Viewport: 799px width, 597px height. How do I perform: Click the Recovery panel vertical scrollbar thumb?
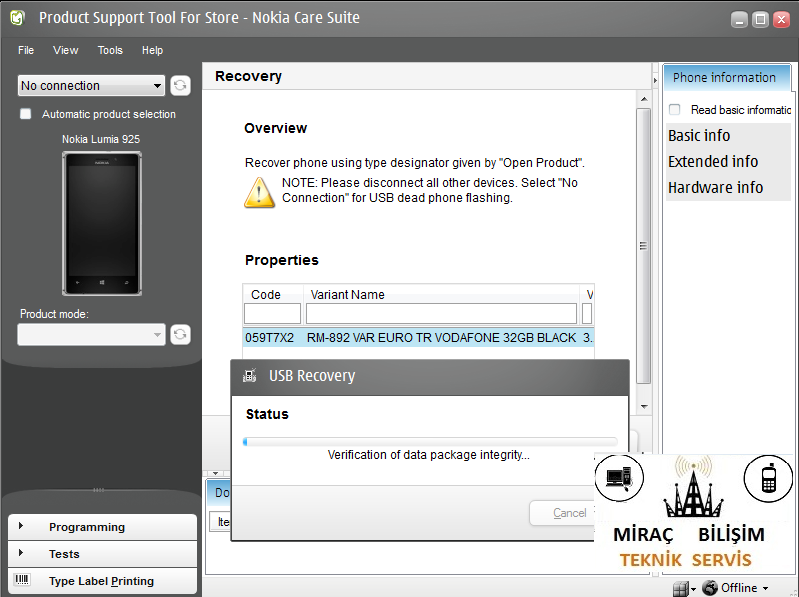644,246
